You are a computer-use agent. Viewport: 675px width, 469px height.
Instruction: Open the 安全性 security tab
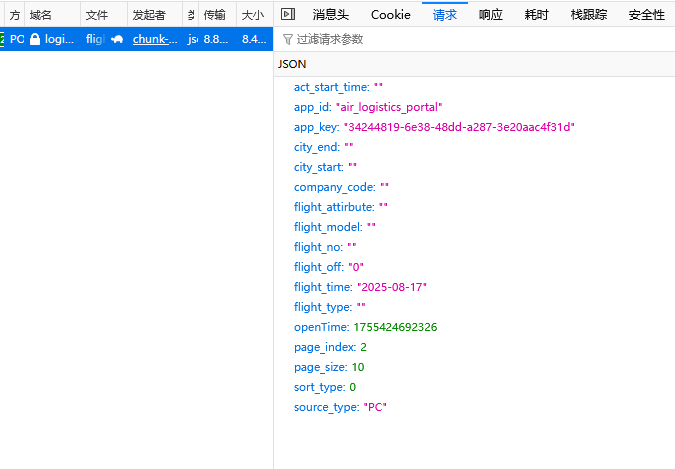(647, 15)
